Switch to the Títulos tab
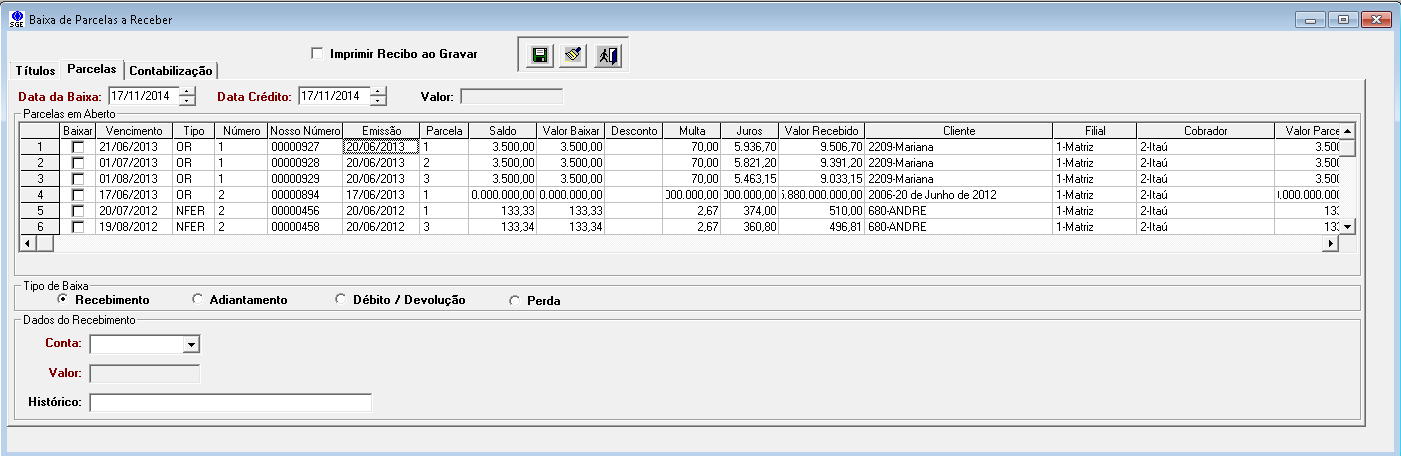Screen dimensions: 1401x456 point(35,71)
